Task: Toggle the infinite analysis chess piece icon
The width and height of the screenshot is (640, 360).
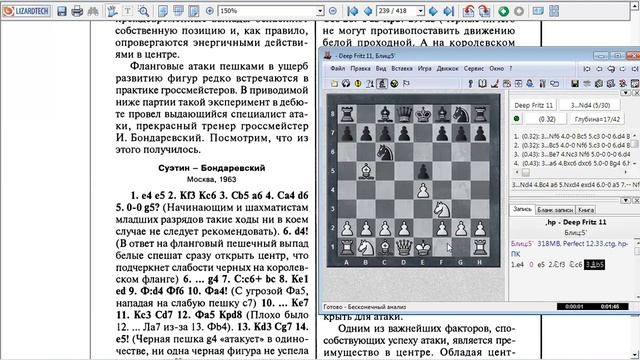Action: (382, 84)
